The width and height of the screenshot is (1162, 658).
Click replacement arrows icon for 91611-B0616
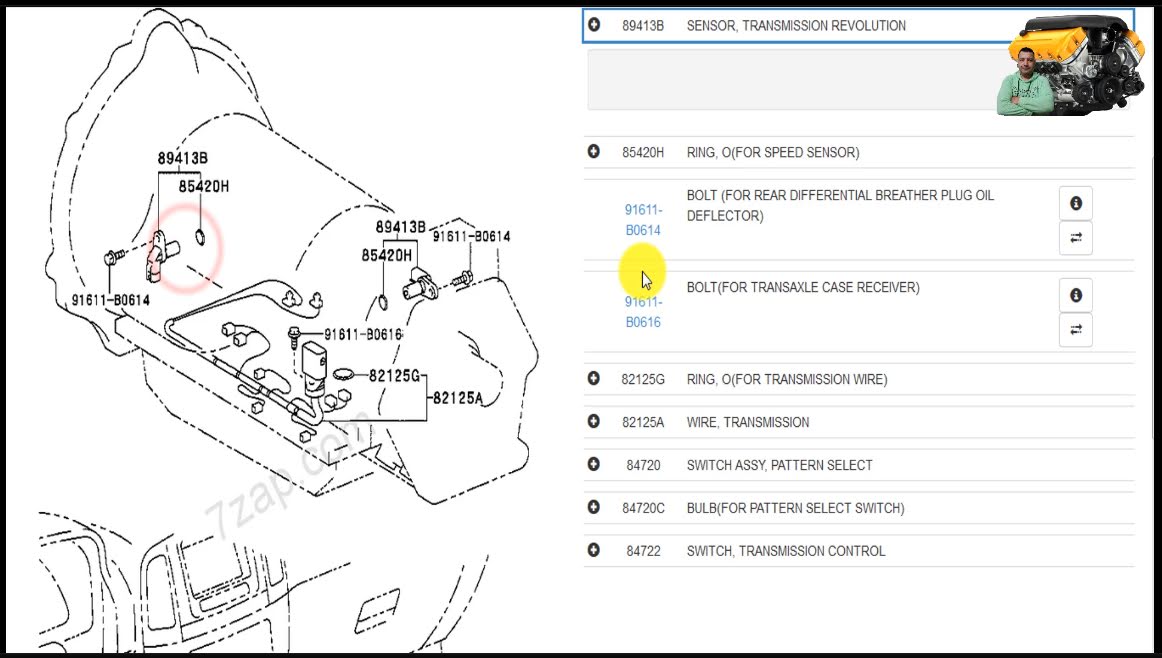pyautogui.click(x=1075, y=330)
